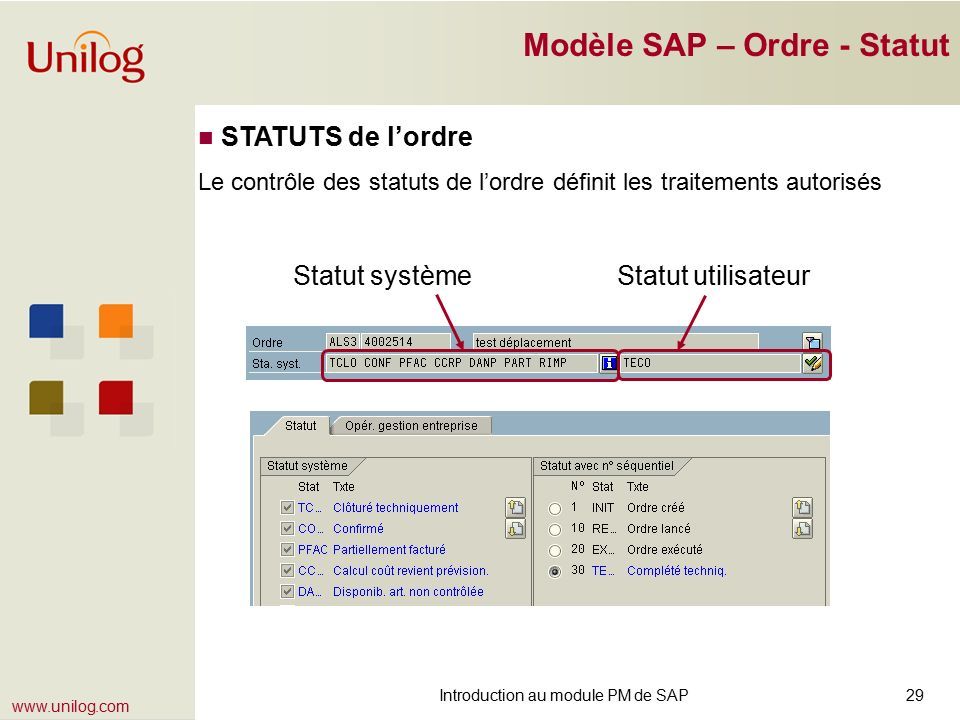Click page-down icon in Statut avec n° séquentiel
The image size is (960, 720).
(803, 528)
